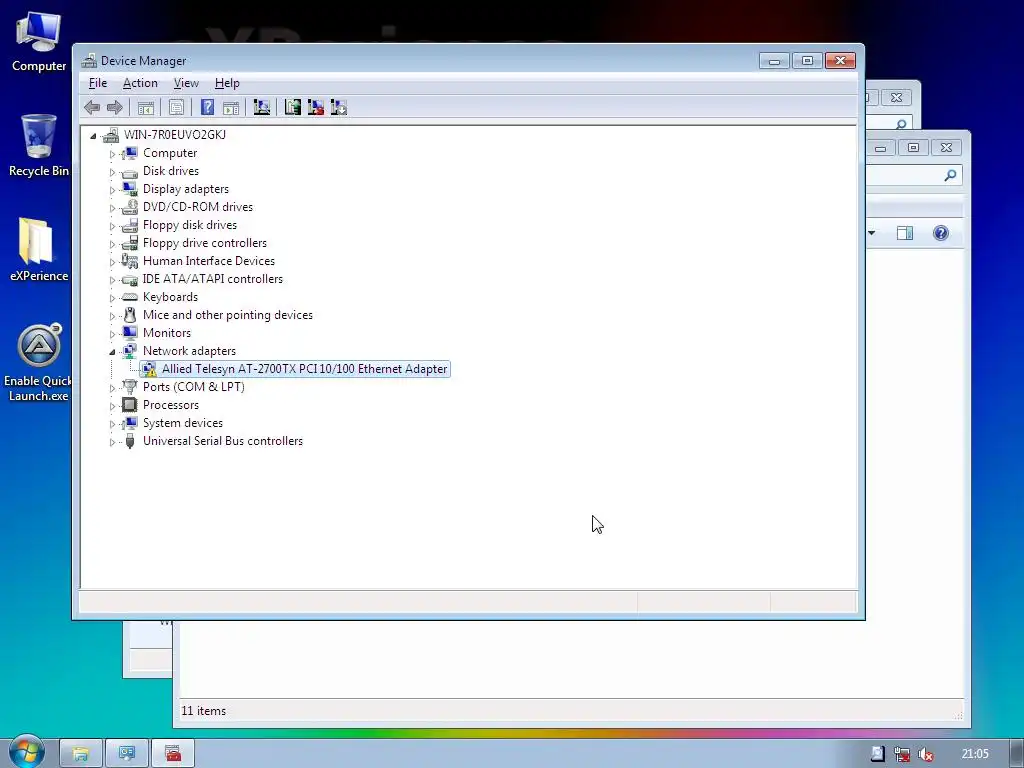The width and height of the screenshot is (1024, 768).
Task: Open the Action menu
Action: pos(140,83)
